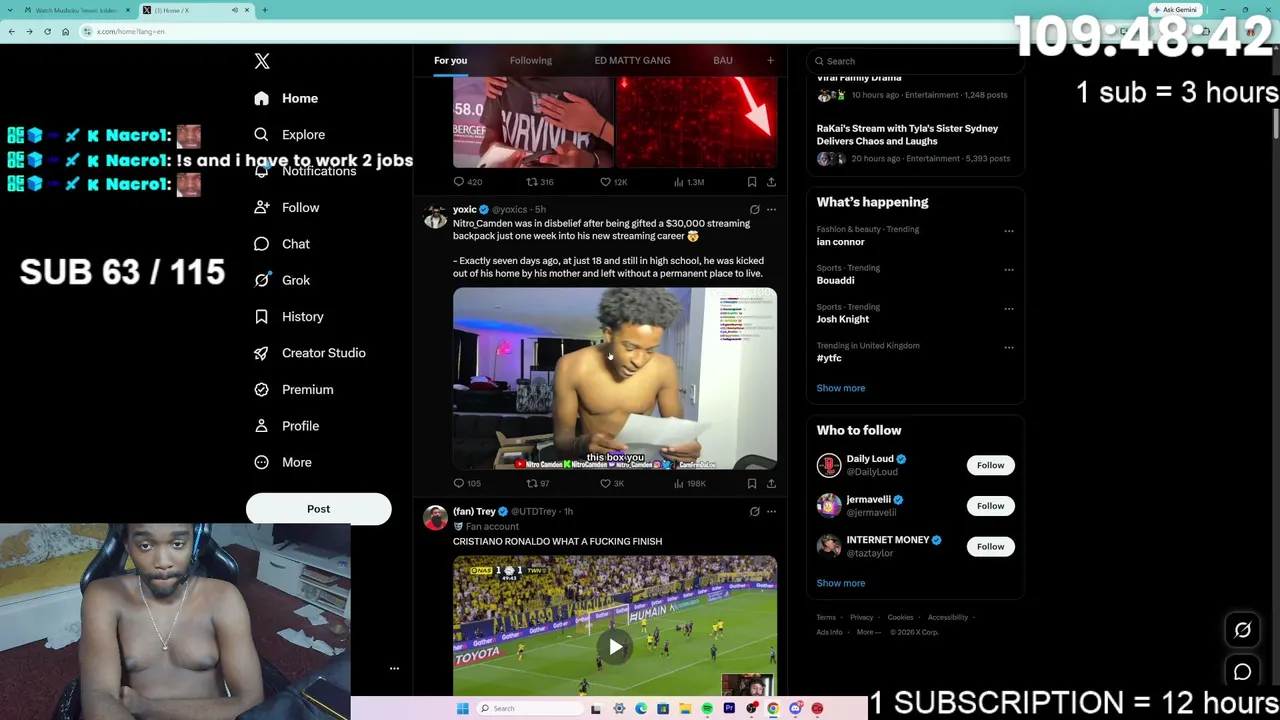Select the Home / X browser tab
1280x720 pixels.
coord(195,10)
